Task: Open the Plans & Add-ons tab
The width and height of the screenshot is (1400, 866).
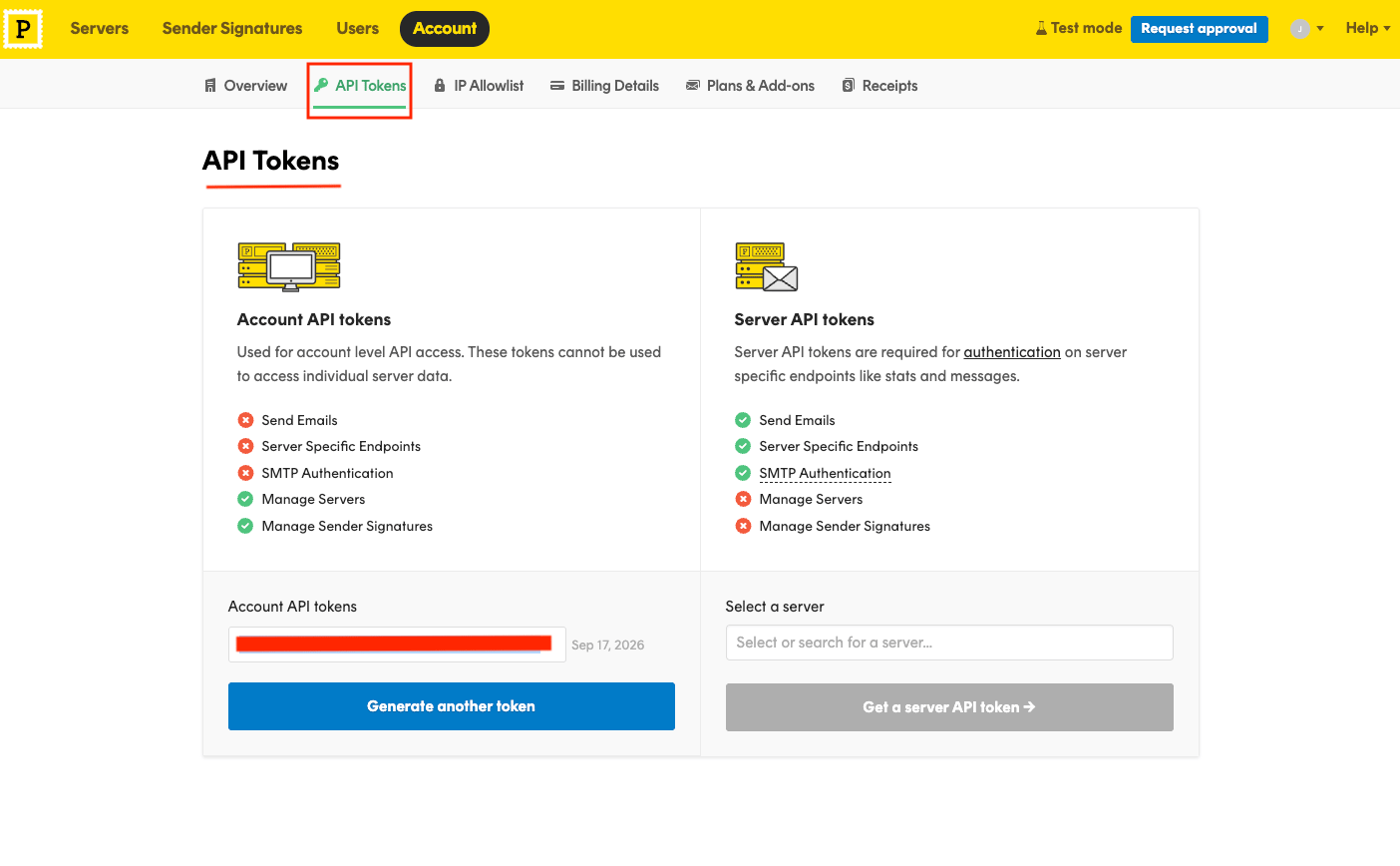Action: (750, 86)
